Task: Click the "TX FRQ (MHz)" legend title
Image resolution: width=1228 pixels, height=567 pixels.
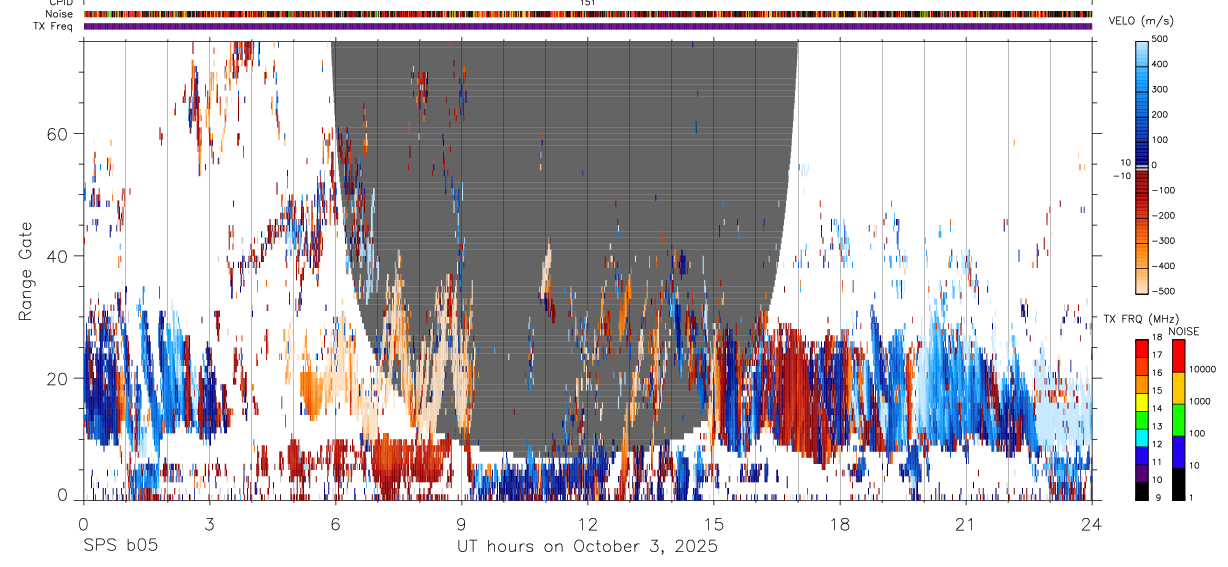Action: [x=1141, y=318]
